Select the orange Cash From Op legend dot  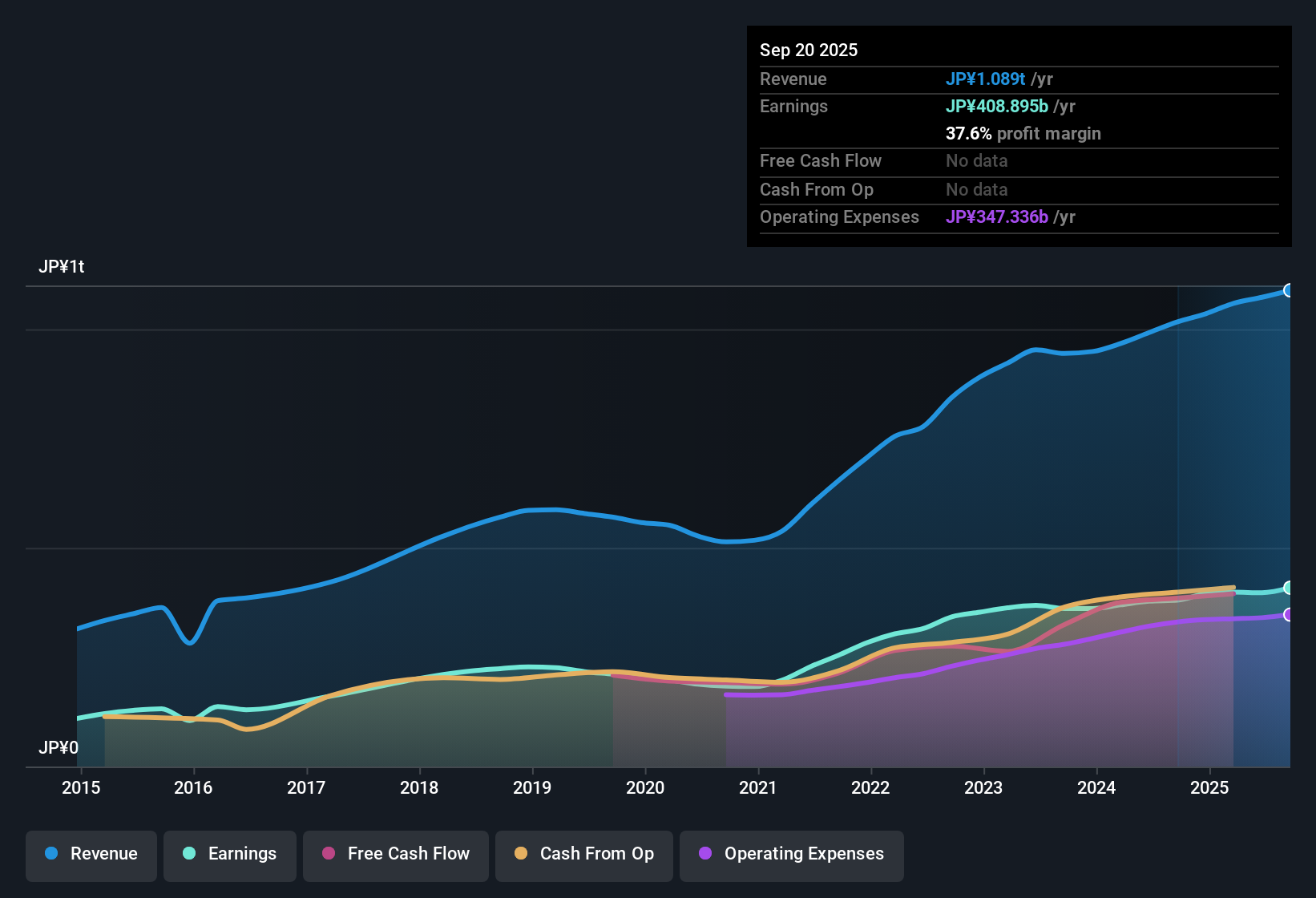click(520, 854)
